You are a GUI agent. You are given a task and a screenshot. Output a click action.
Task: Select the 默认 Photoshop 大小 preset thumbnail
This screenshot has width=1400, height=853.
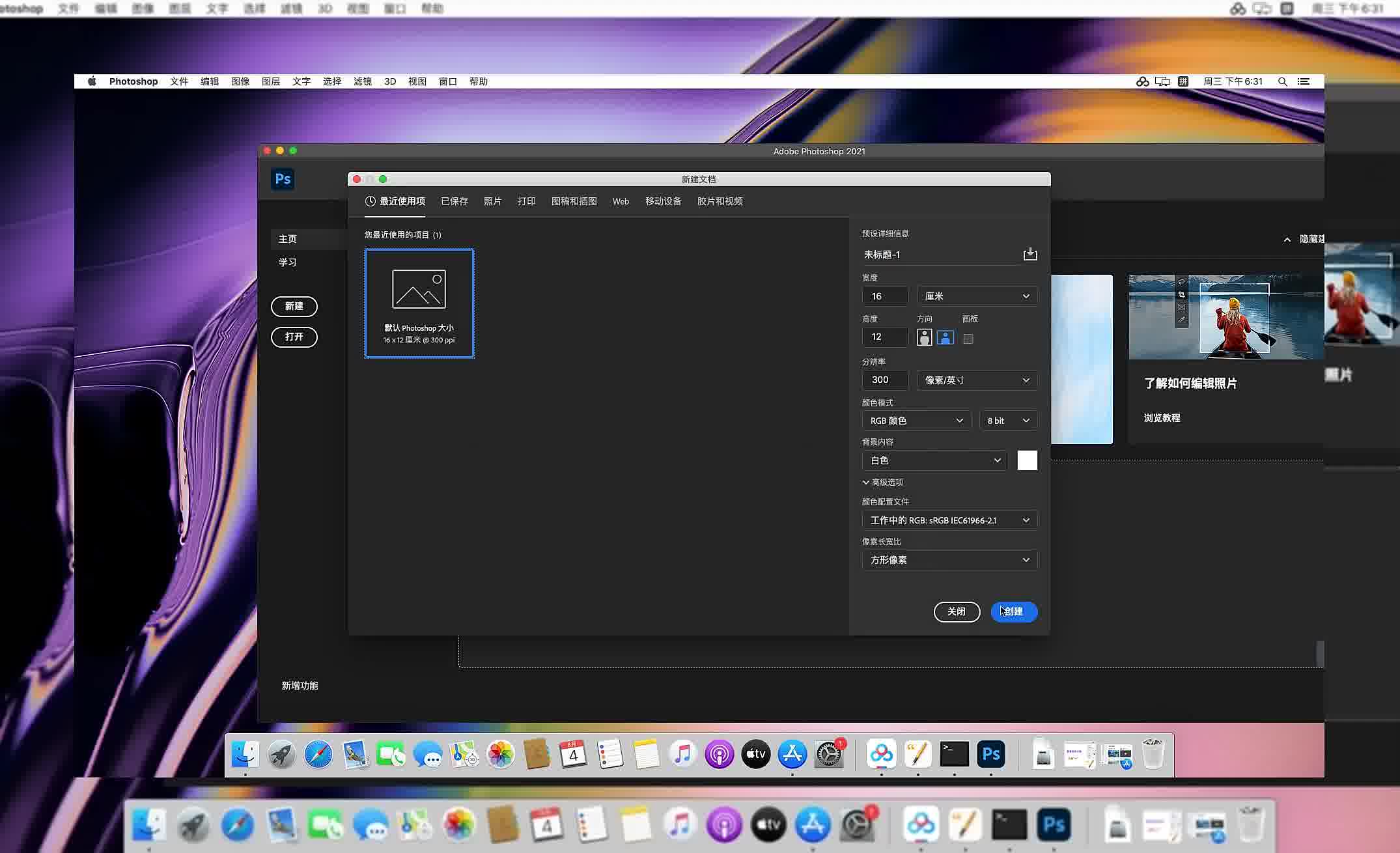[419, 303]
